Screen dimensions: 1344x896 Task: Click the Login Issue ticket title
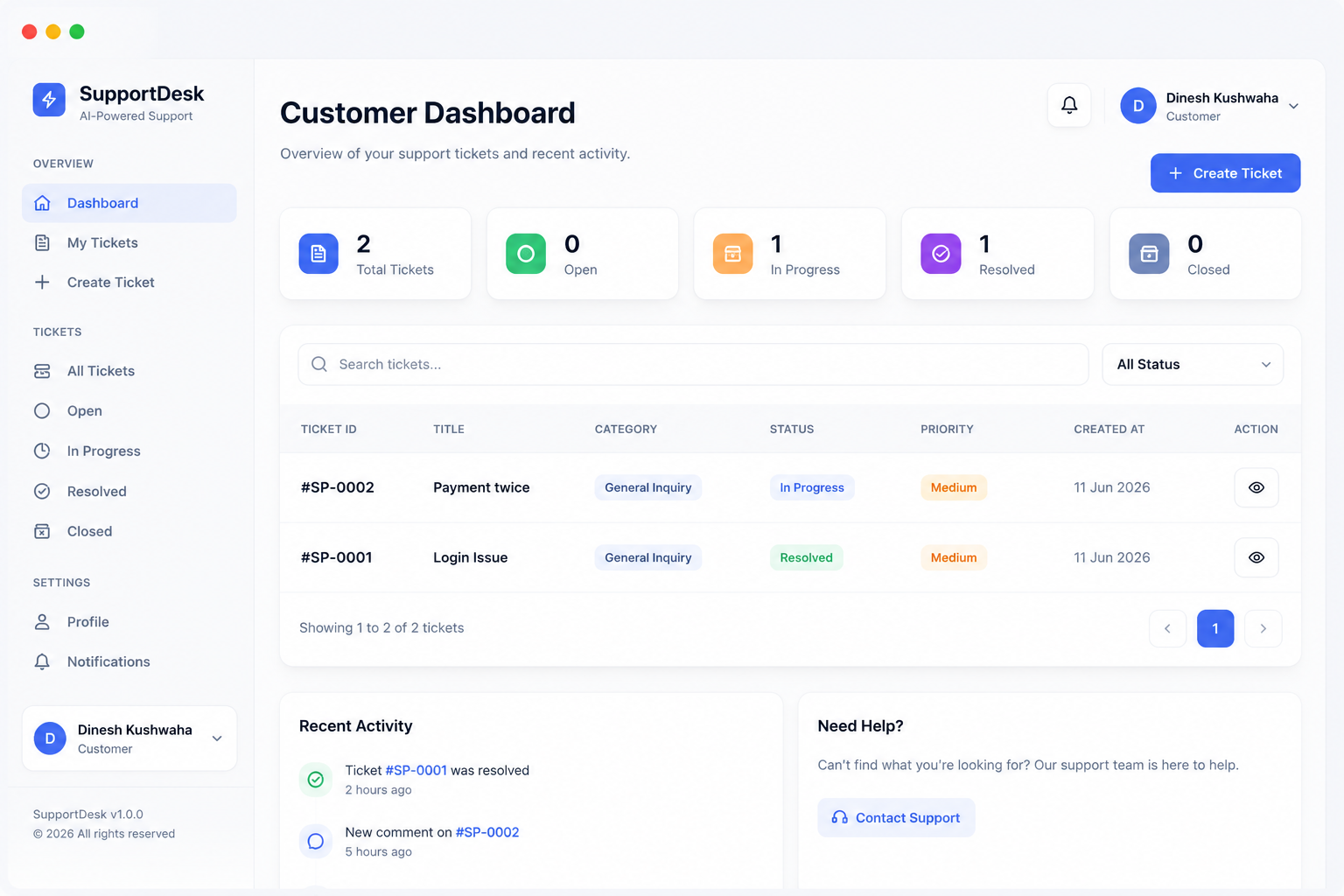[471, 557]
